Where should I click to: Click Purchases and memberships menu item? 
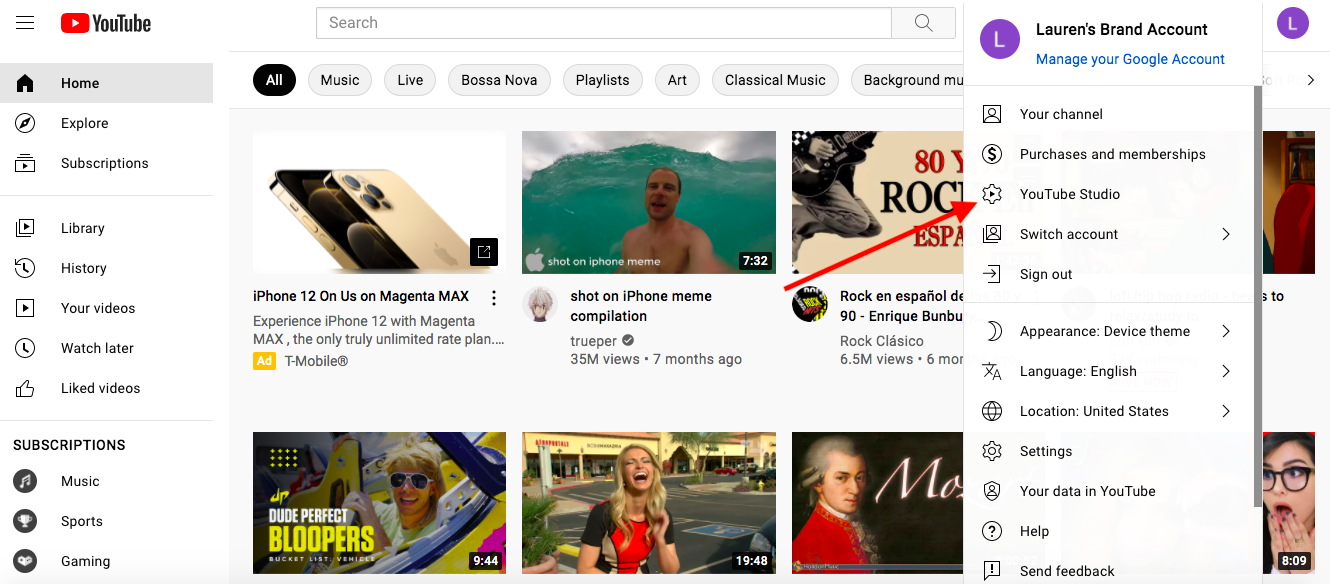tap(1108, 154)
